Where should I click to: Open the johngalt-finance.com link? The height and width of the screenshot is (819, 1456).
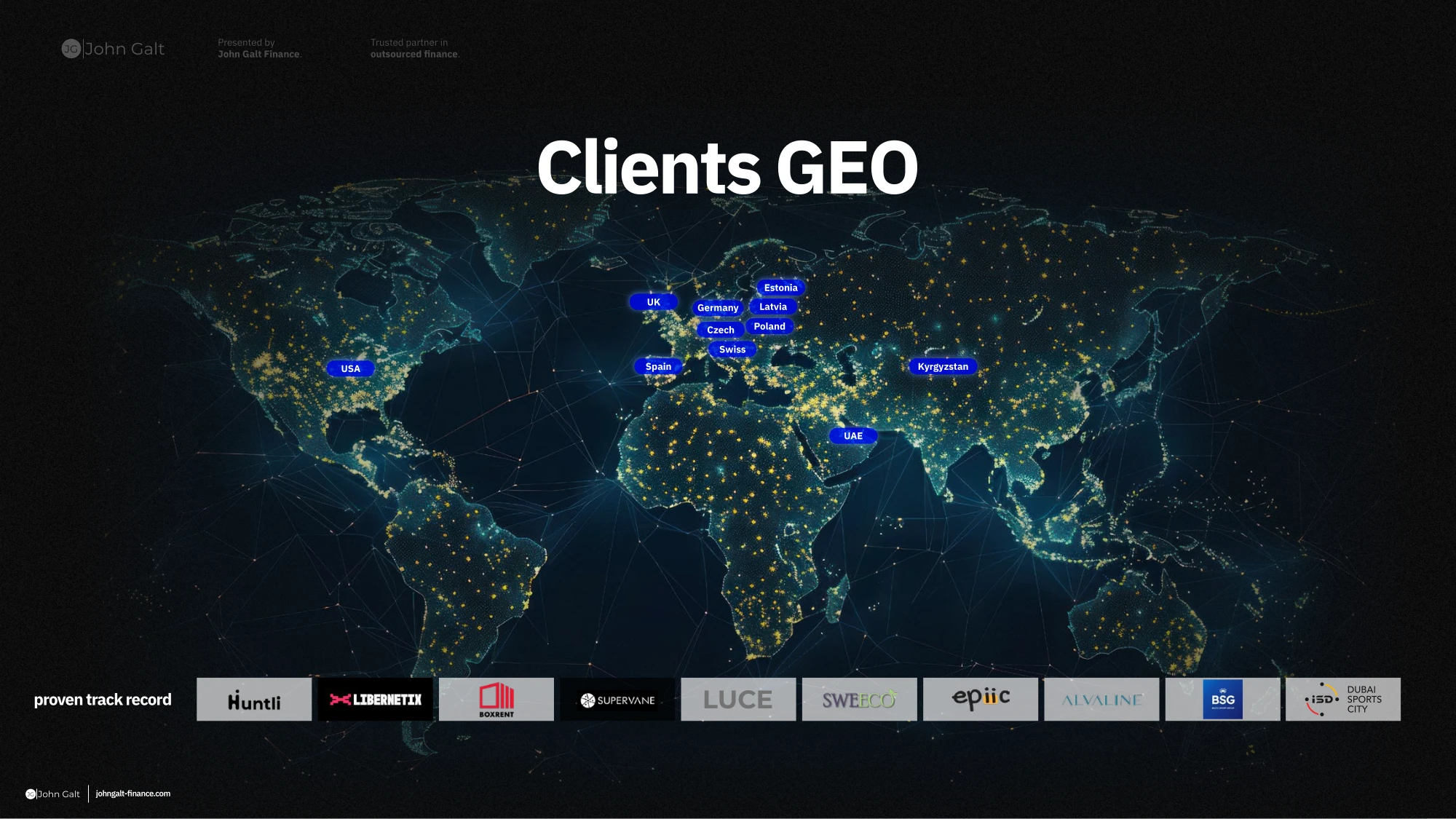133,794
